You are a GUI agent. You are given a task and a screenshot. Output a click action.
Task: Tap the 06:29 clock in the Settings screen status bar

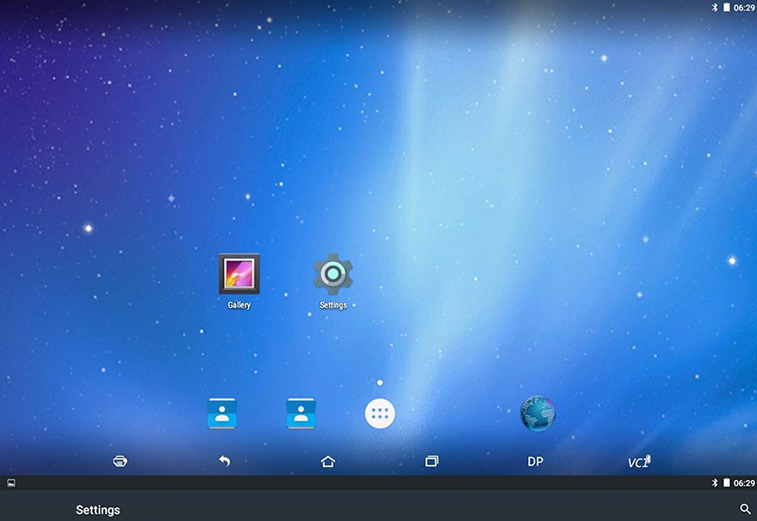(x=744, y=483)
